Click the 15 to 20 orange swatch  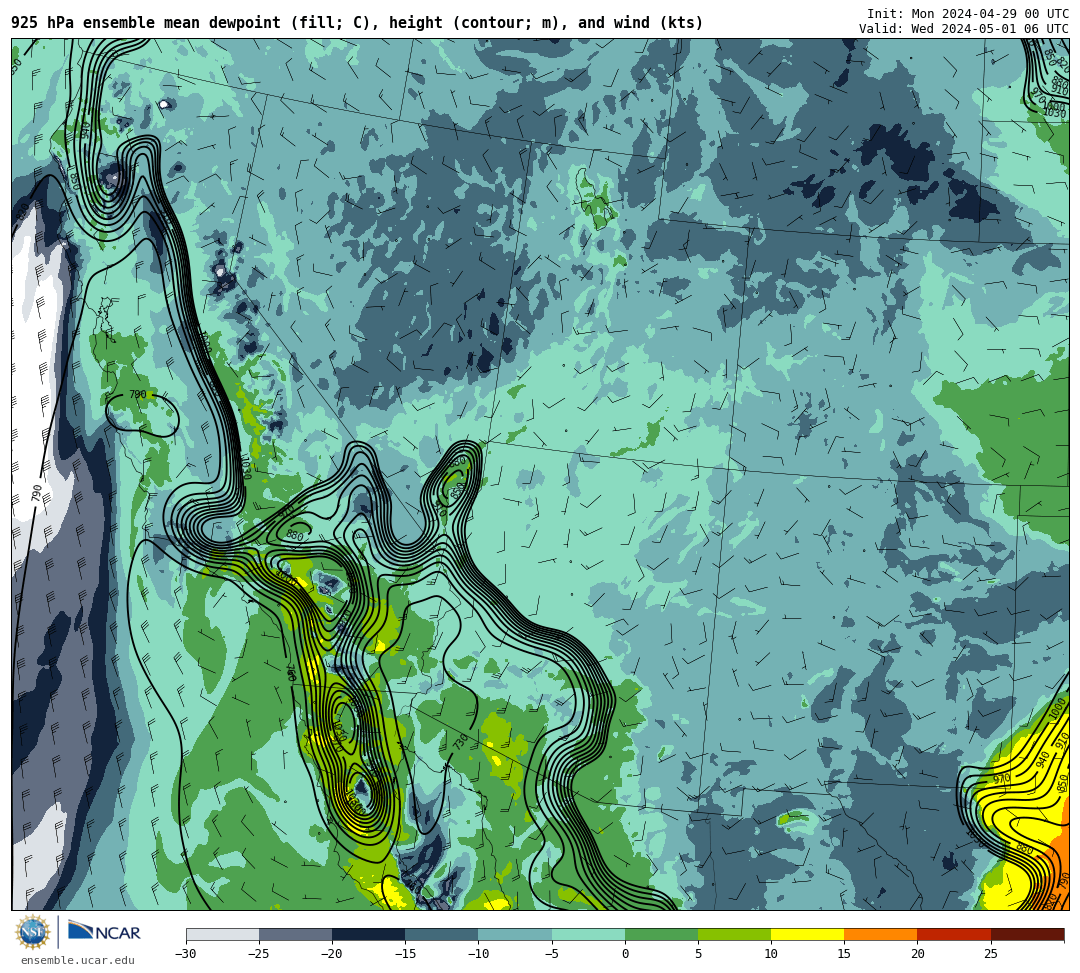coord(881,934)
